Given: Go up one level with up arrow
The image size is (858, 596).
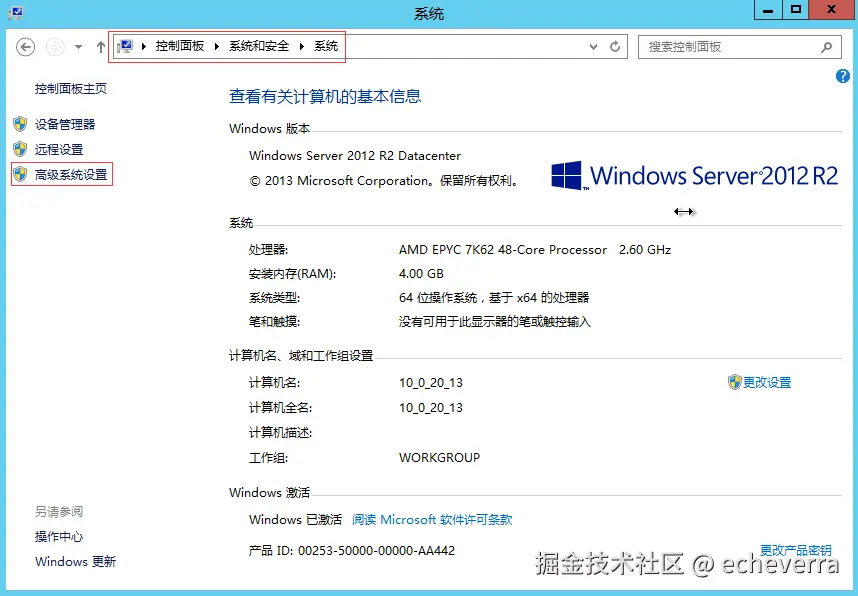Looking at the screenshot, I should pos(101,47).
